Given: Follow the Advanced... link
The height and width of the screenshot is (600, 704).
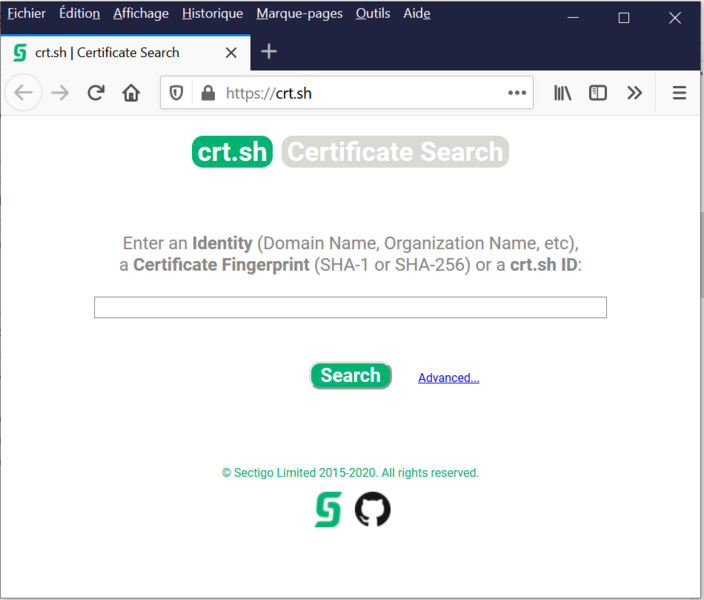Looking at the screenshot, I should pos(448,378).
